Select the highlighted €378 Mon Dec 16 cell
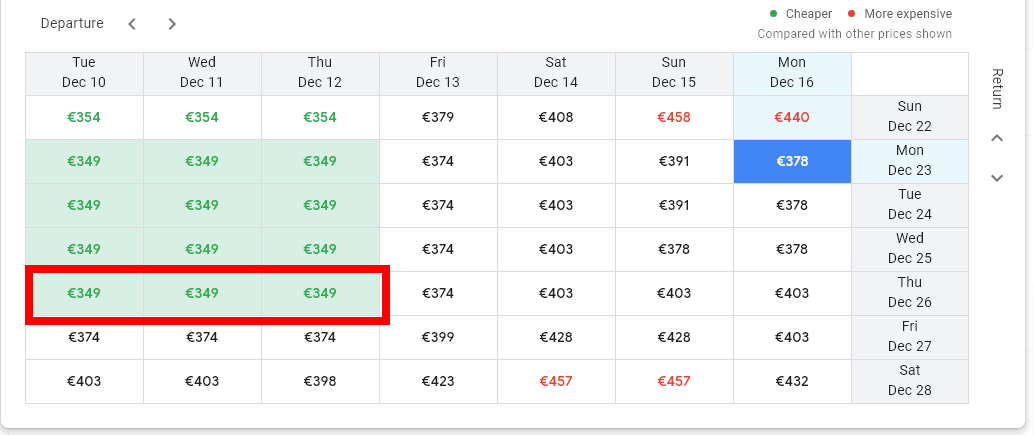1034x435 pixels. click(792, 161)
